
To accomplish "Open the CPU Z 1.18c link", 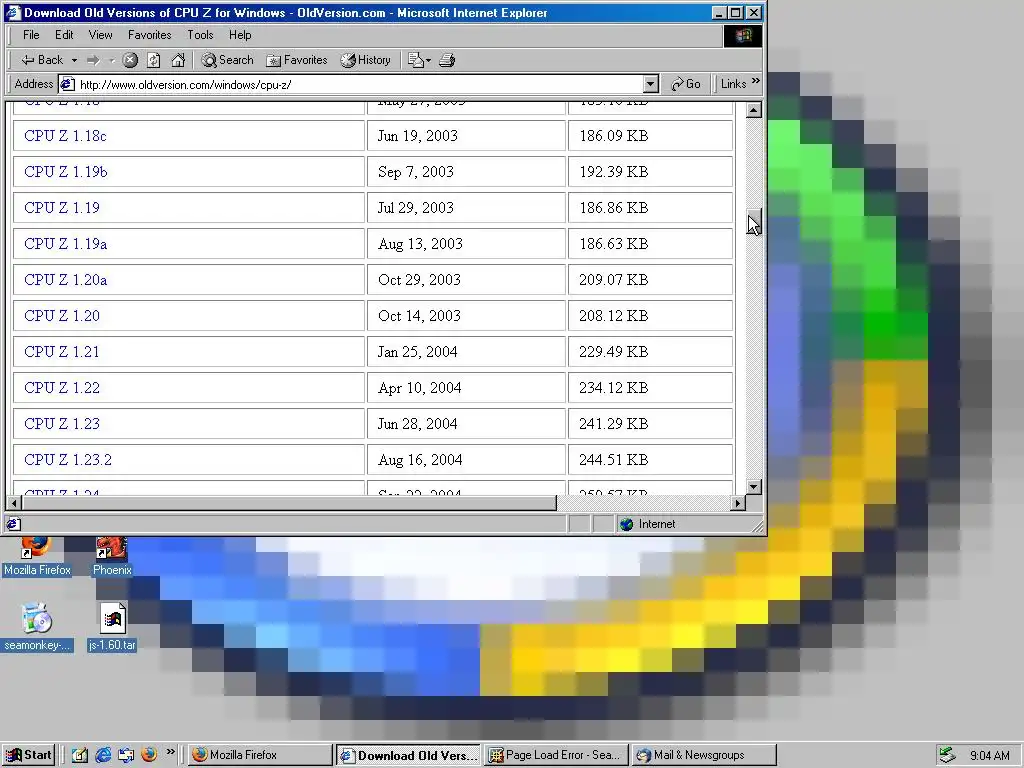I will 65,136.
